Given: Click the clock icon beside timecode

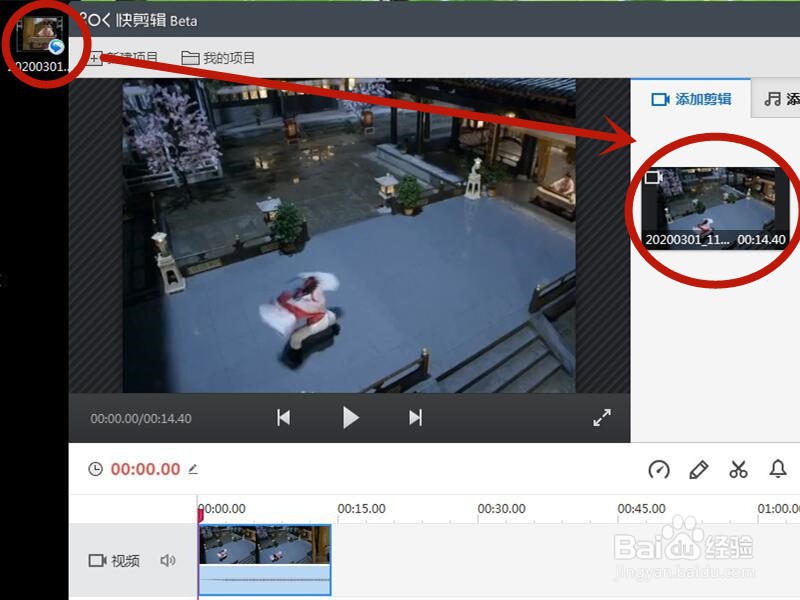Looking at the screenshot, I should [x=95, y=469].
